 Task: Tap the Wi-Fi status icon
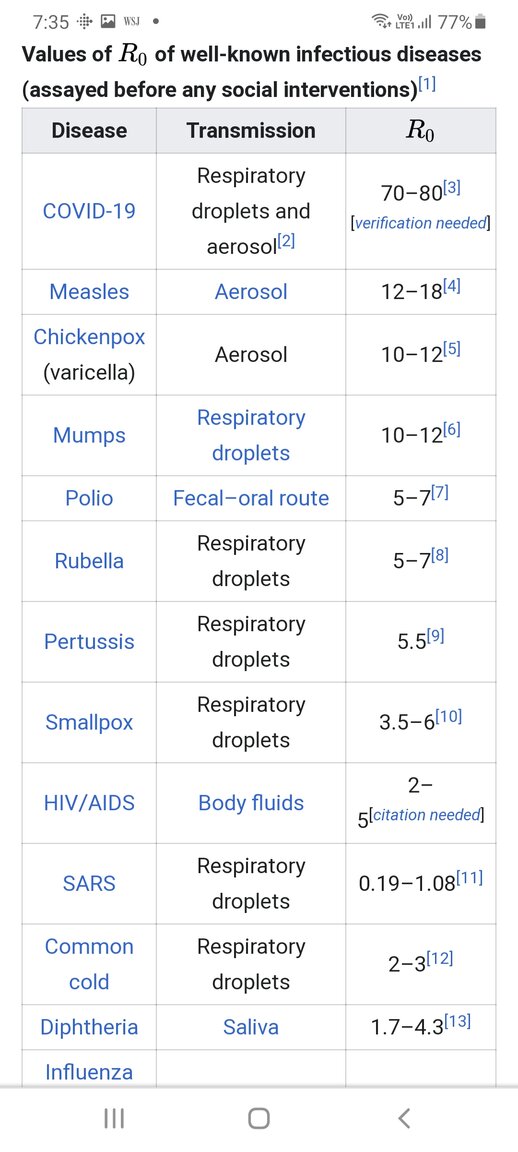coord(380,21)
